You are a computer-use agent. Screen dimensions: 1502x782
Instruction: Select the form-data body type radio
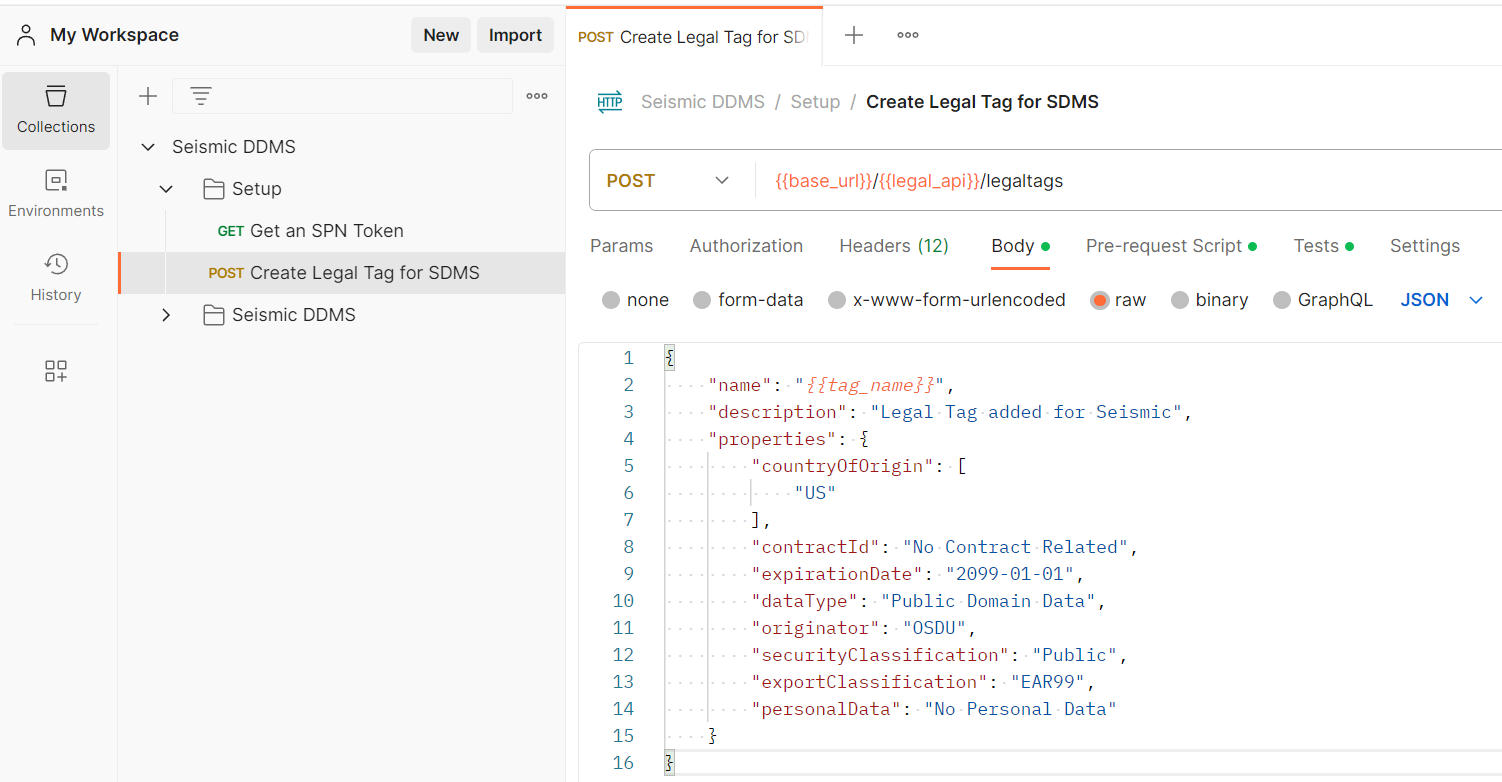[702, 300]
